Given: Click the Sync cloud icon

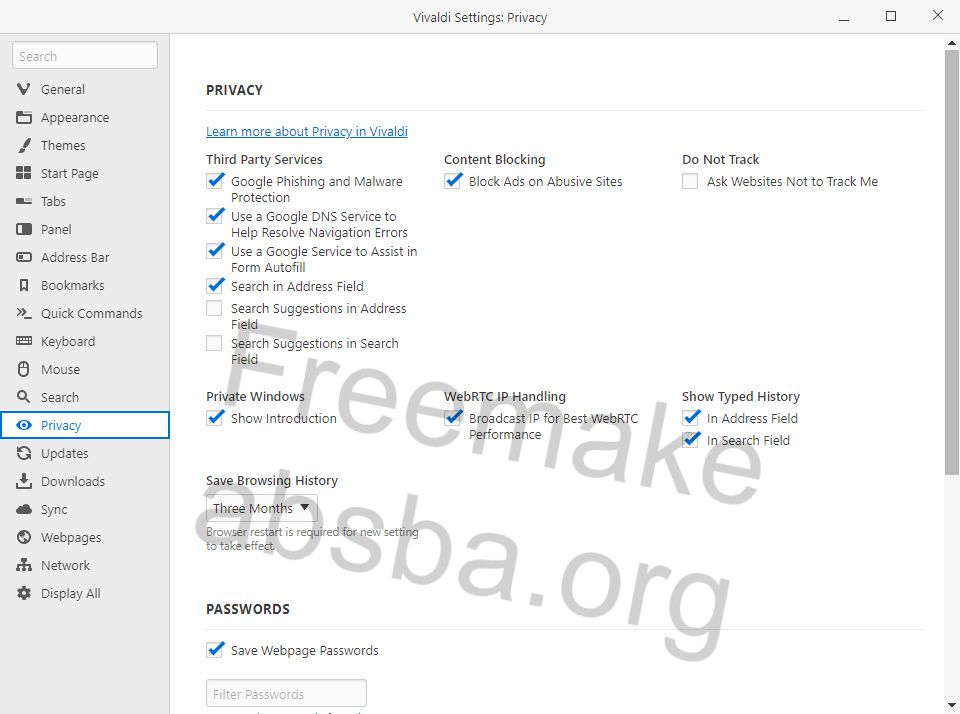Looking at the screenshot, I should coord(23,509).
